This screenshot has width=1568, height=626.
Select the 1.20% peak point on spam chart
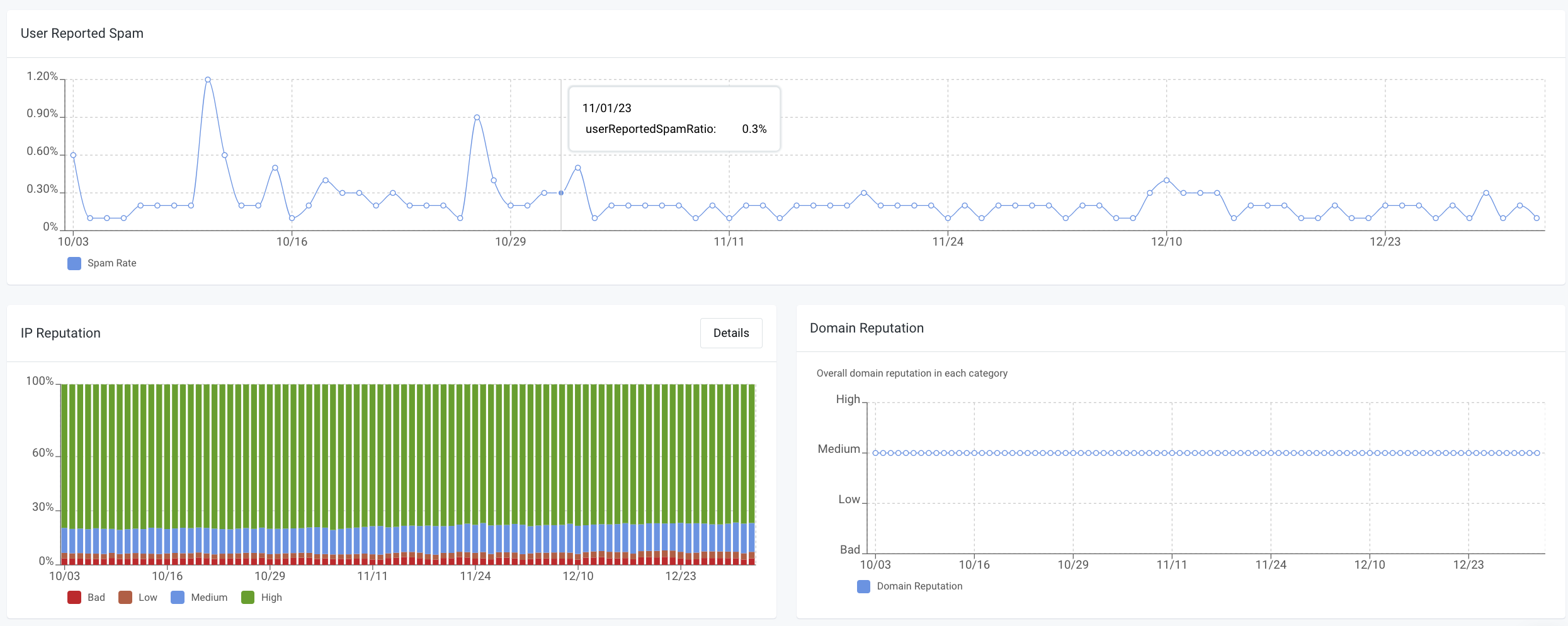point(208,79)
